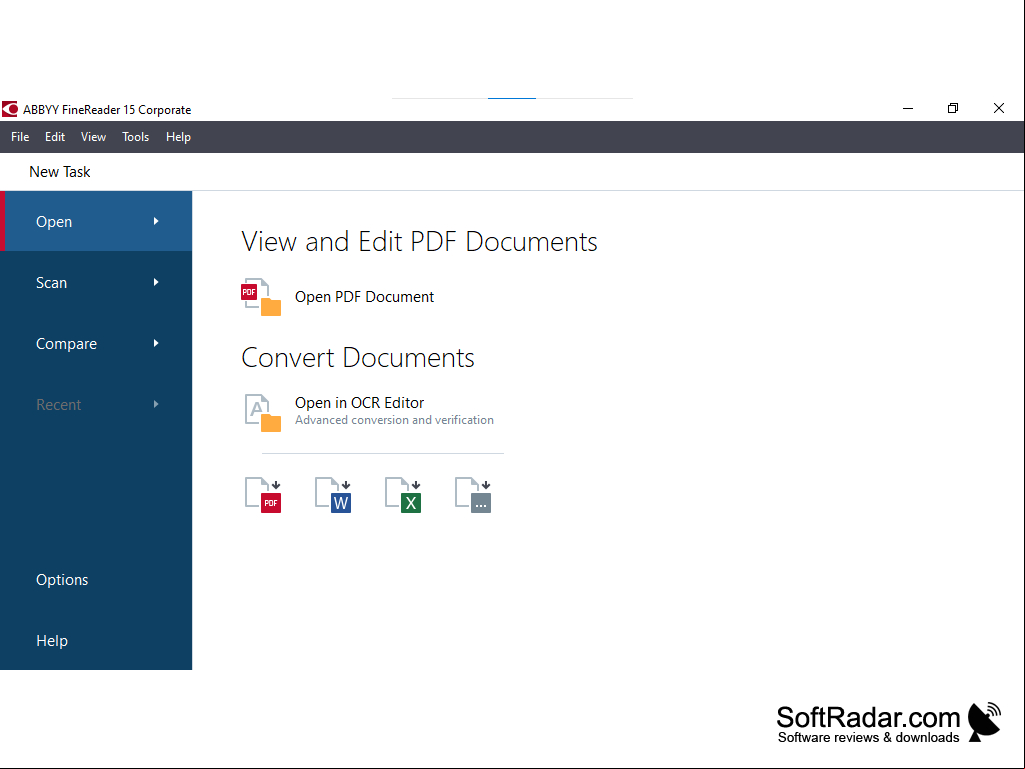The height and width of the screenshot is (769, 1025).
Task: Select the Compare tab in sidebar
Action: pyautogui.click(x=96, y=343)
